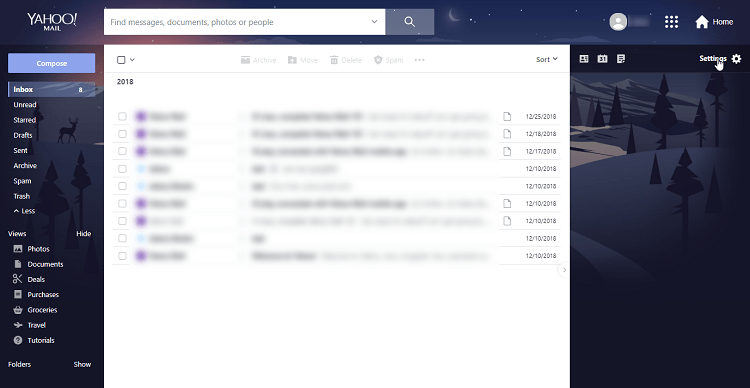Show the Folders section

[82, 365]
